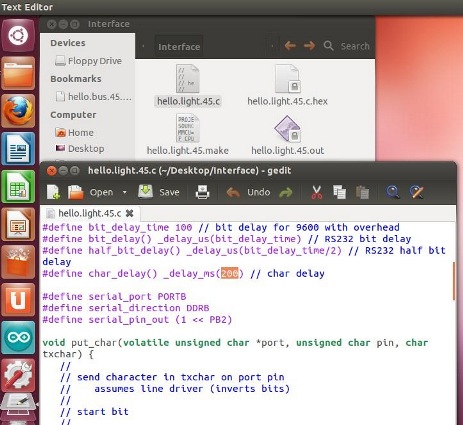This screenshot has height=425, width=463.
Task: Open LibreOffice Impress launcher icon
Action: [18, 224]
